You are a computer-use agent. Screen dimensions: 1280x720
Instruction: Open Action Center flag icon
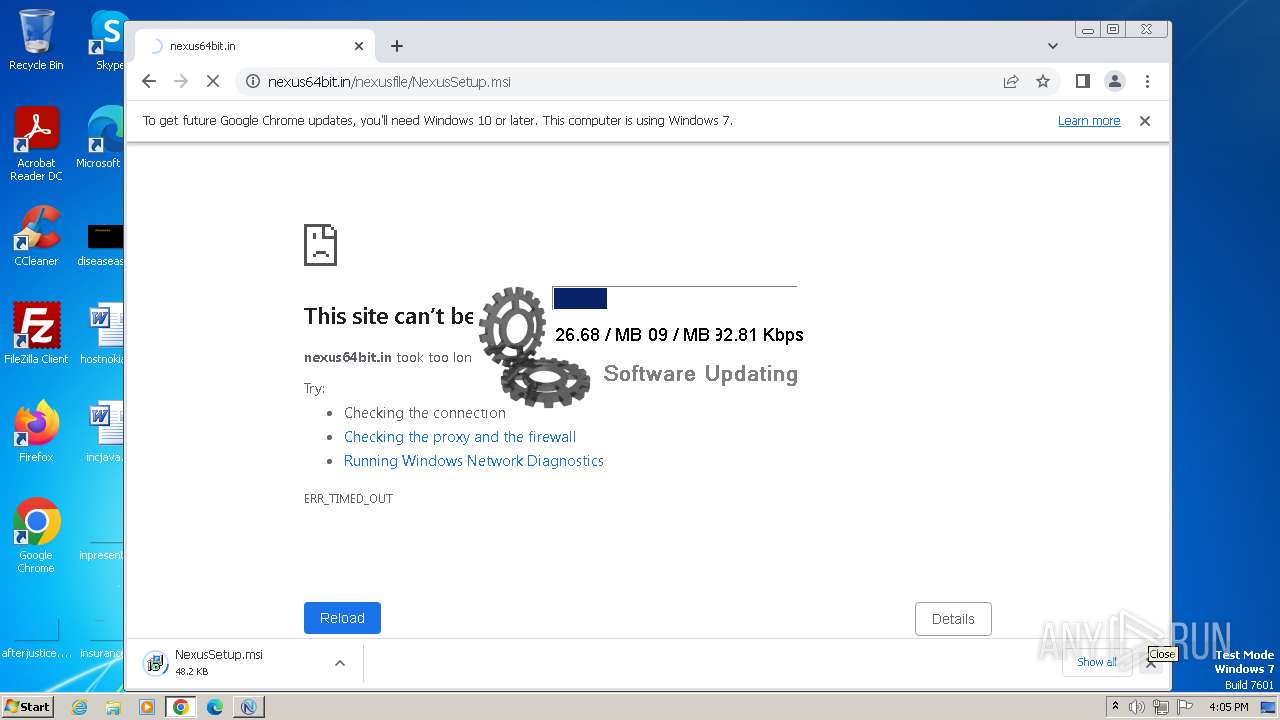(1183, 707)
